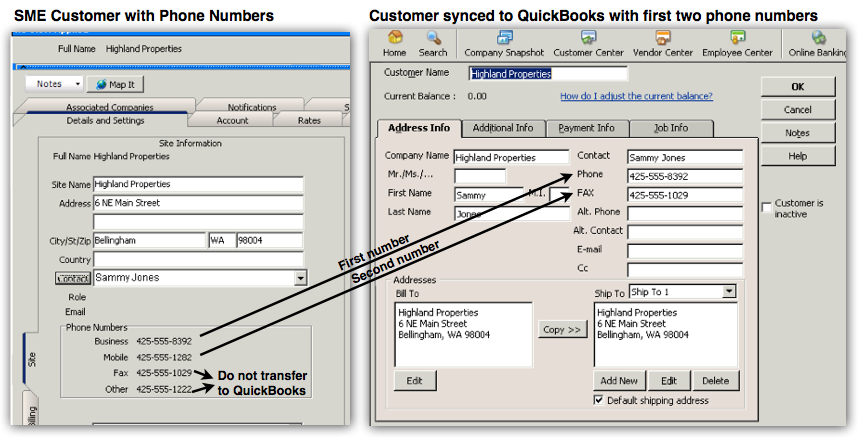Click Other number 425-555-1222

(164, 389)
